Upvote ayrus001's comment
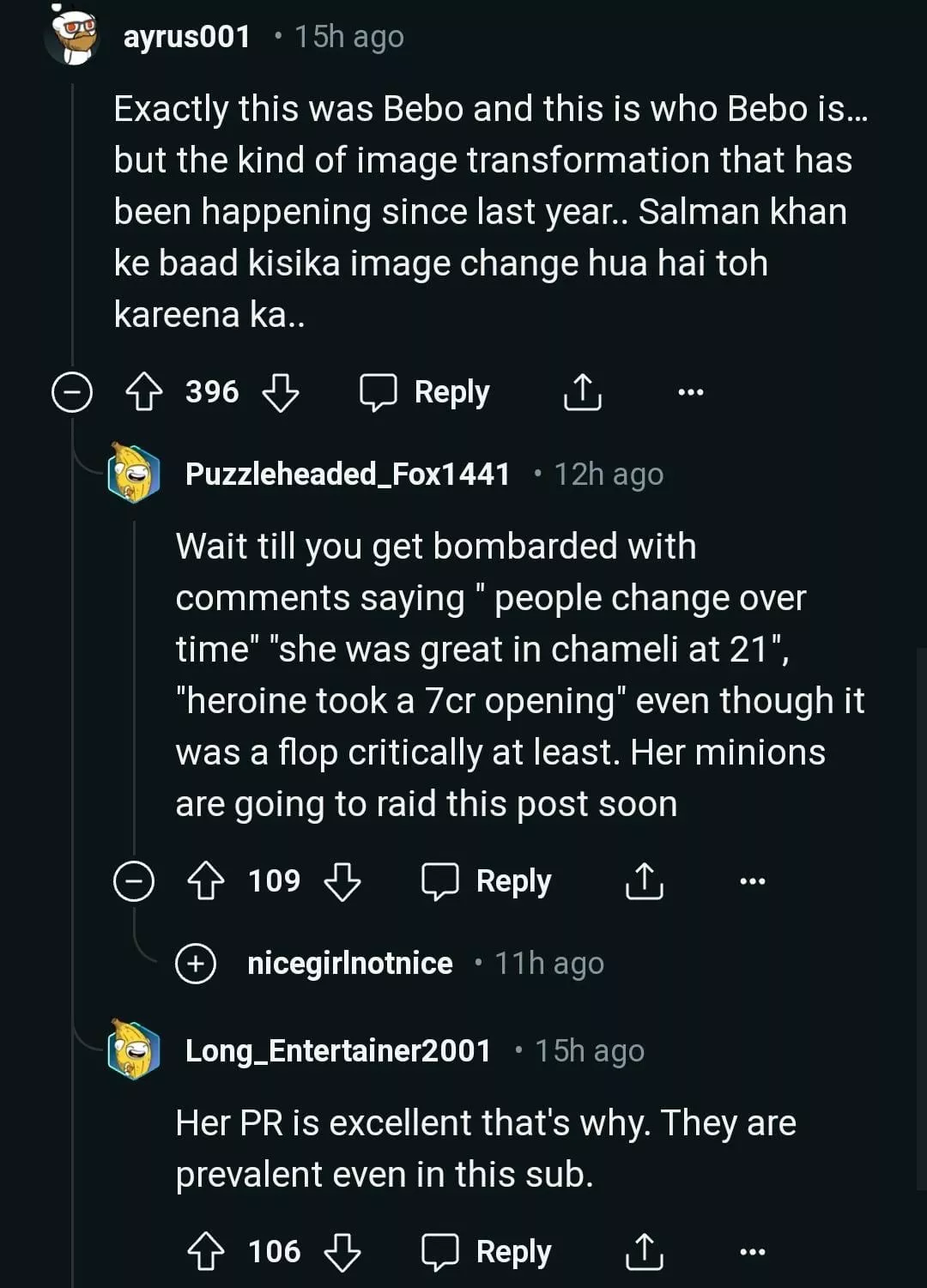927x1288 pixels. [144, 393]
